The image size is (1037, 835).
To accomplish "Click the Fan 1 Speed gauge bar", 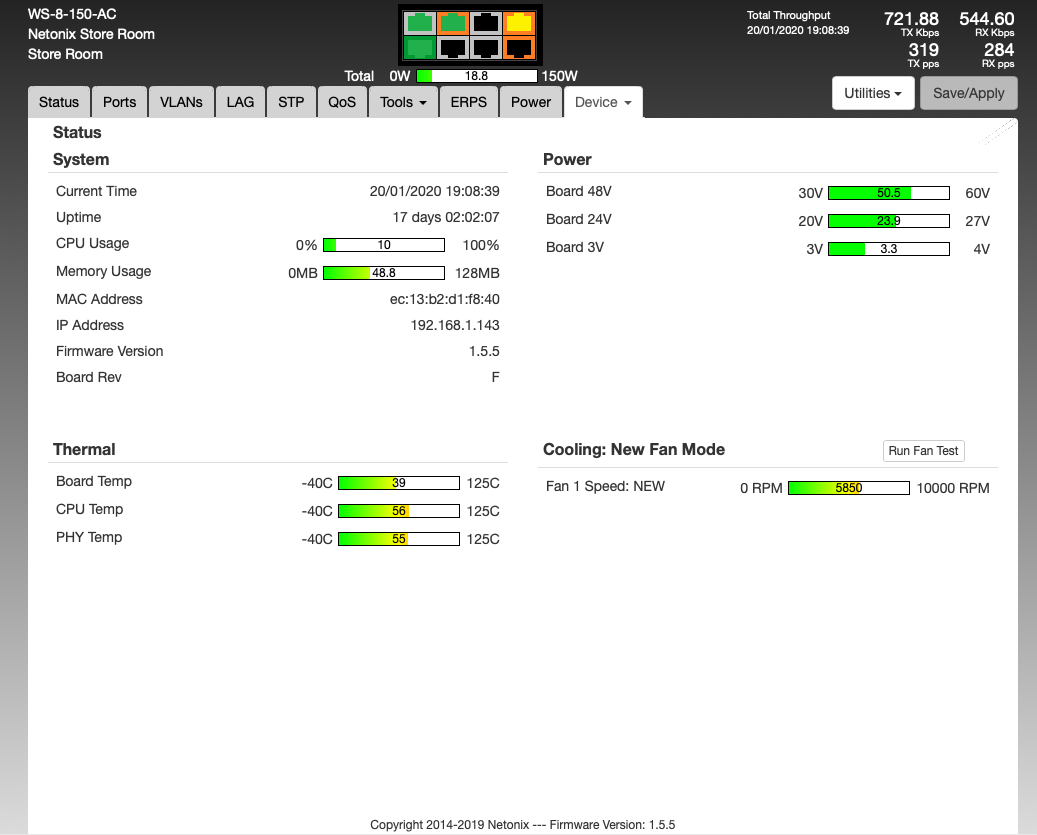I will (x=848, y=488).
